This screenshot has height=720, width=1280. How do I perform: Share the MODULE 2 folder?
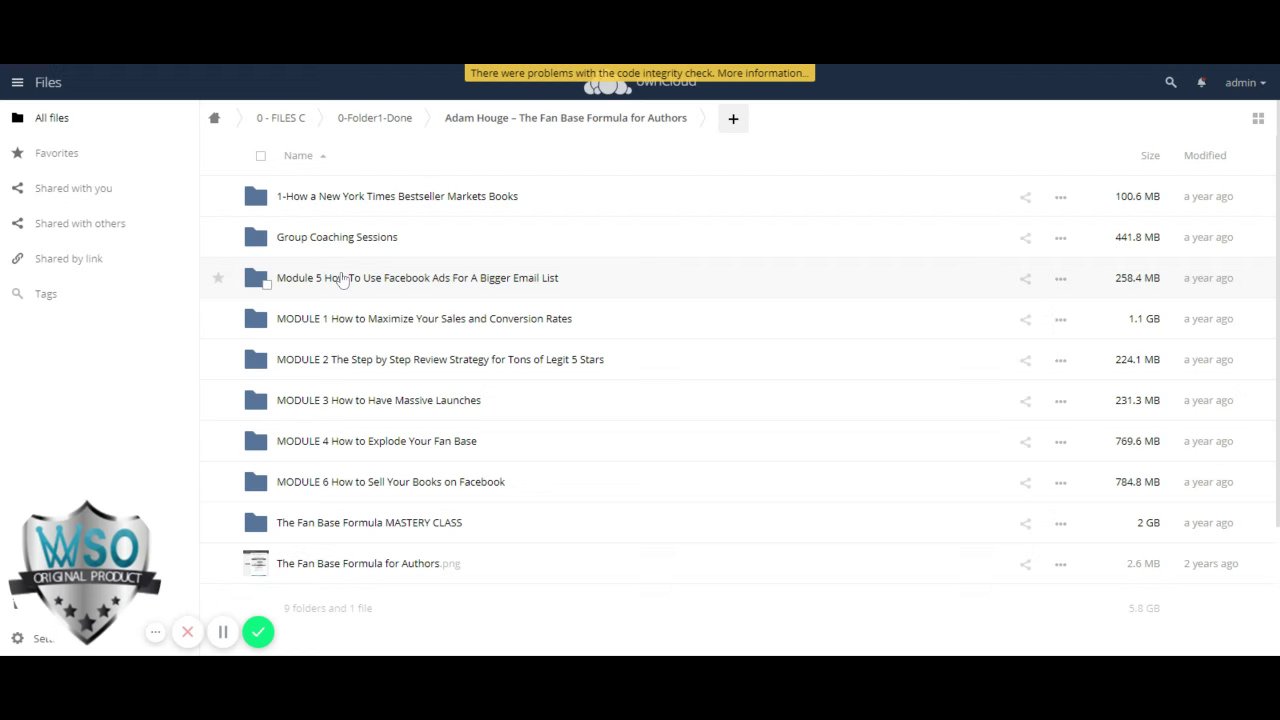[x=1025, y=360]
